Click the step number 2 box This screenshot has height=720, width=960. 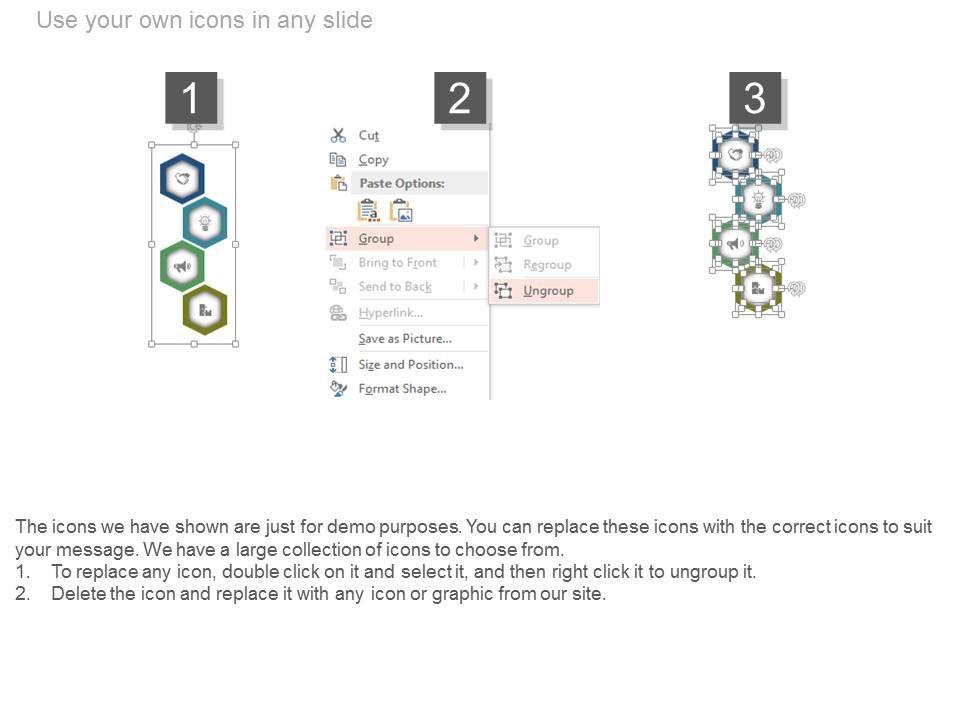[x=460, y=98]
